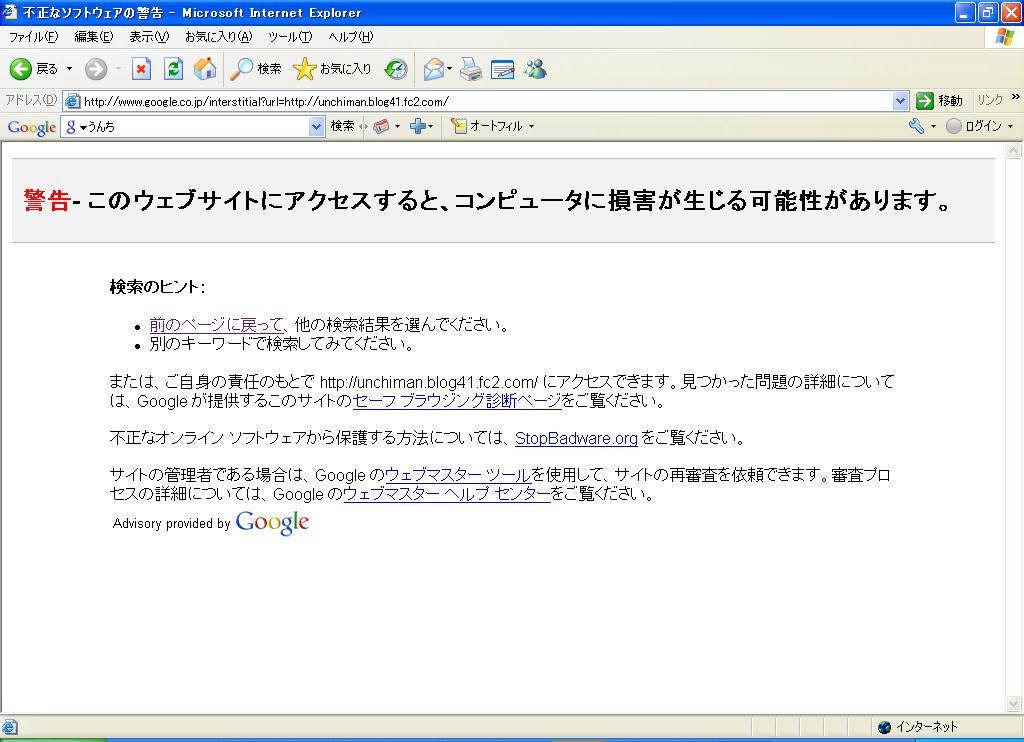The height and width of the screenshot is (742, 1024).
Task: Open the Edit (編集) menu
Action: tap(93, 37)
